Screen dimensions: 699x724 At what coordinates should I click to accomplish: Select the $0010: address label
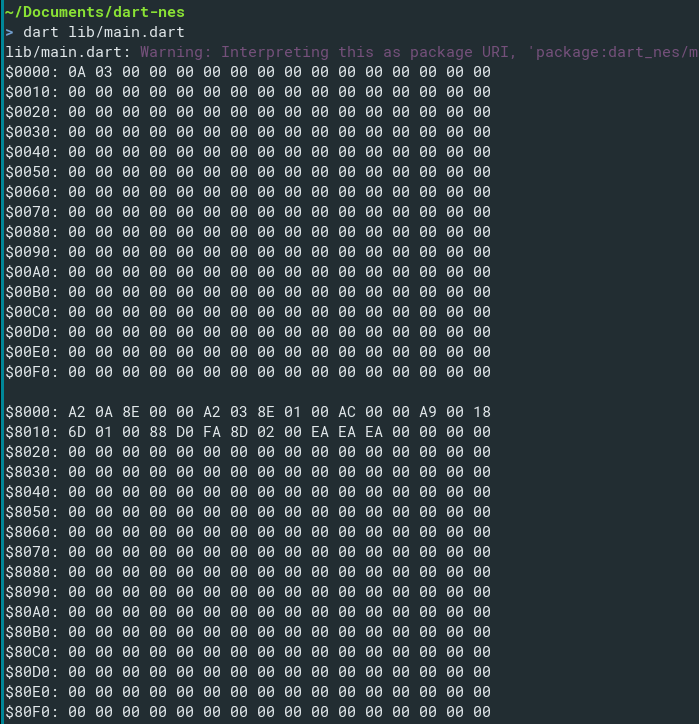[x=32, y=92]
